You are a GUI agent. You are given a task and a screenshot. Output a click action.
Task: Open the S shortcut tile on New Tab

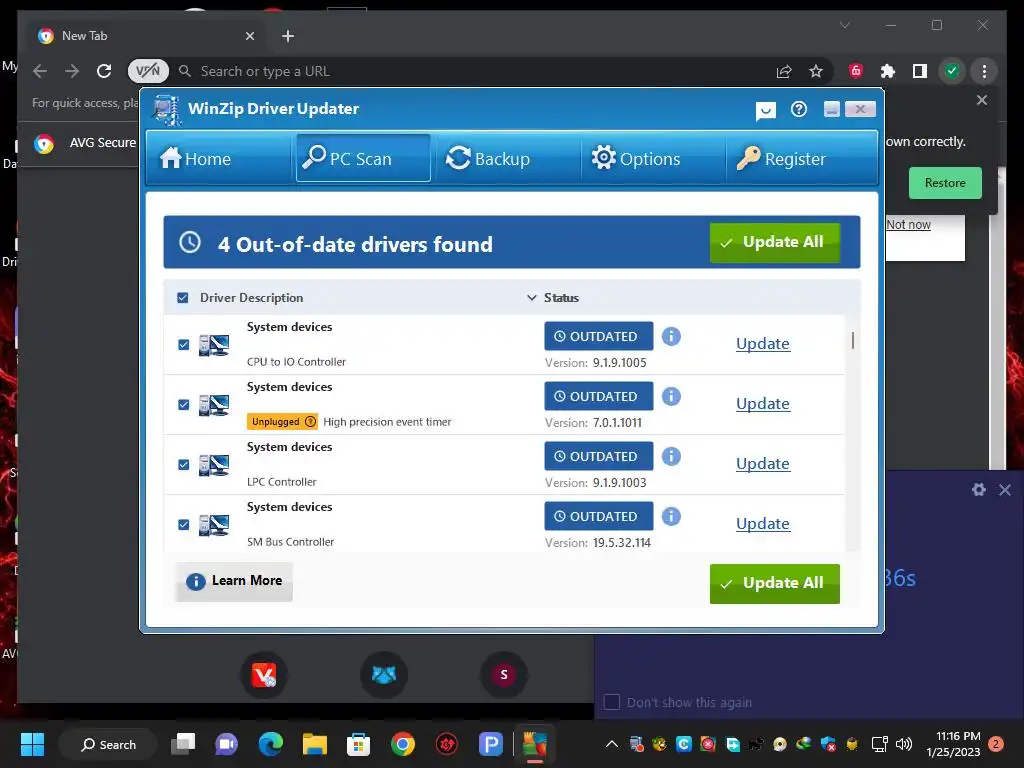tap(504, 675)
